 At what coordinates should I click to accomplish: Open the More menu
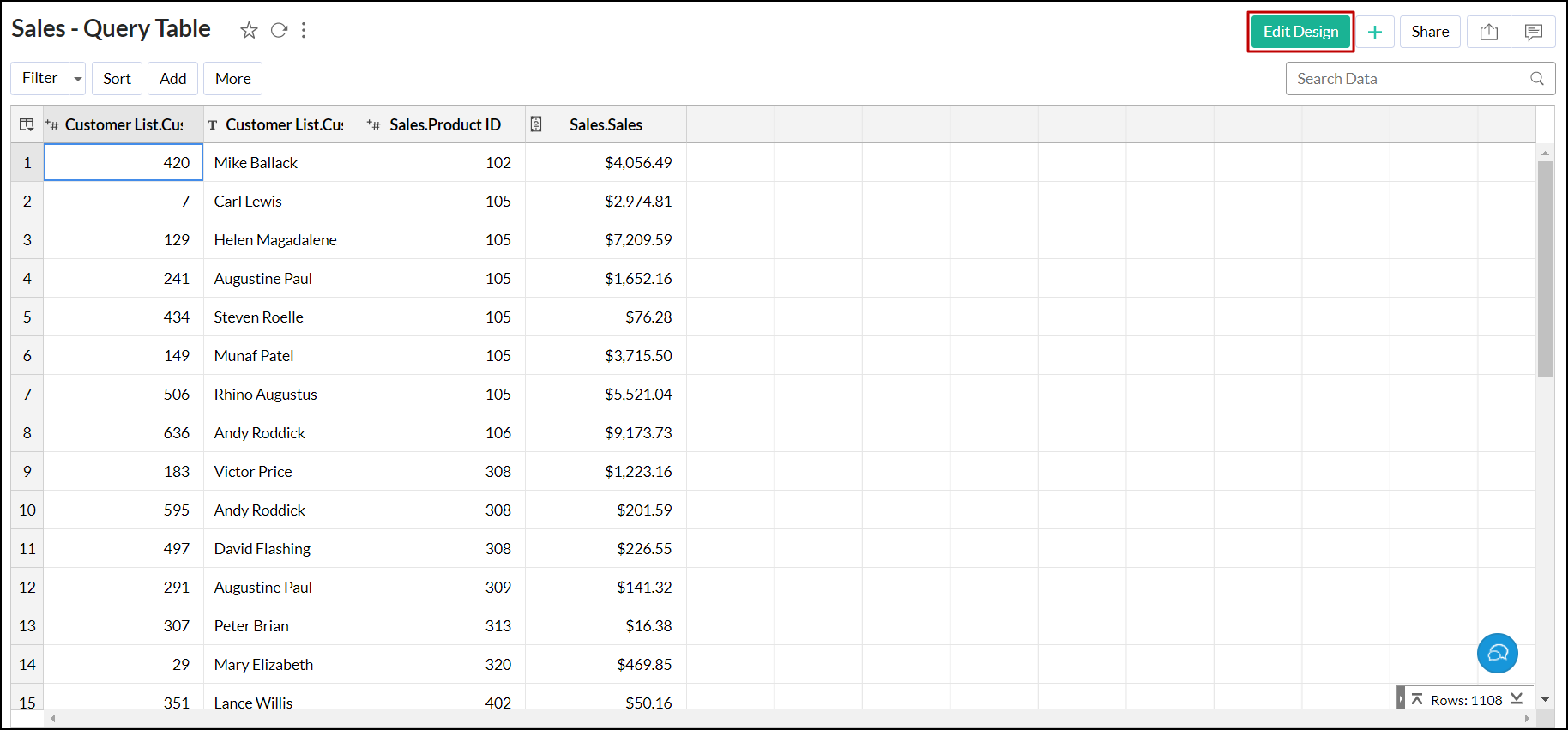232,79
